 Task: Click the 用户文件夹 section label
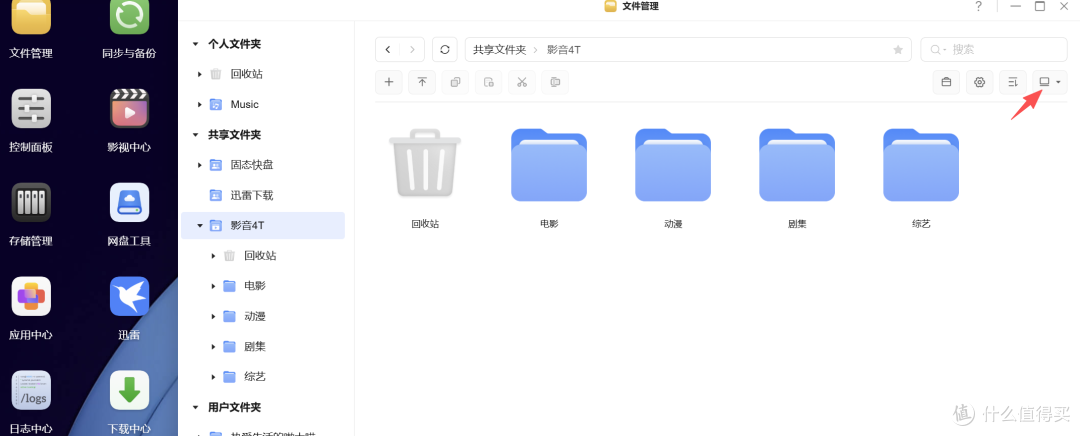click(x=235, y=408)
